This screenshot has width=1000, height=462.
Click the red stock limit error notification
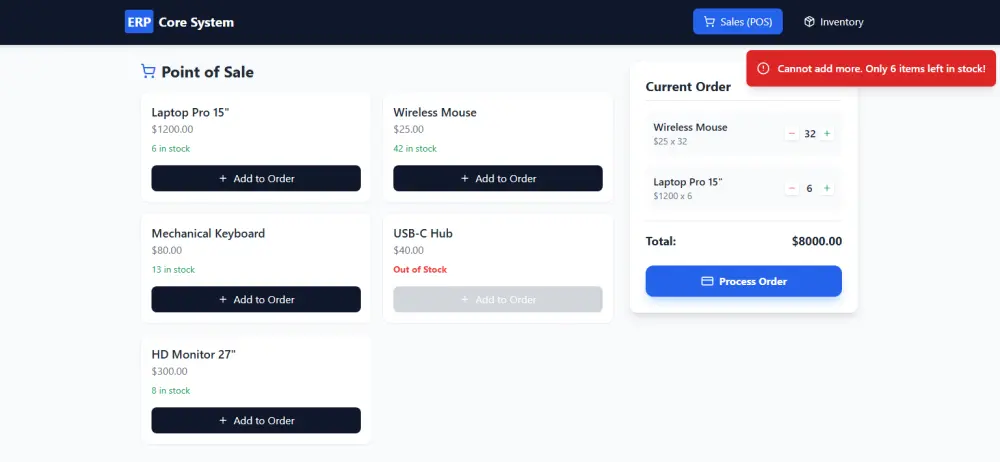click(871, 68)
